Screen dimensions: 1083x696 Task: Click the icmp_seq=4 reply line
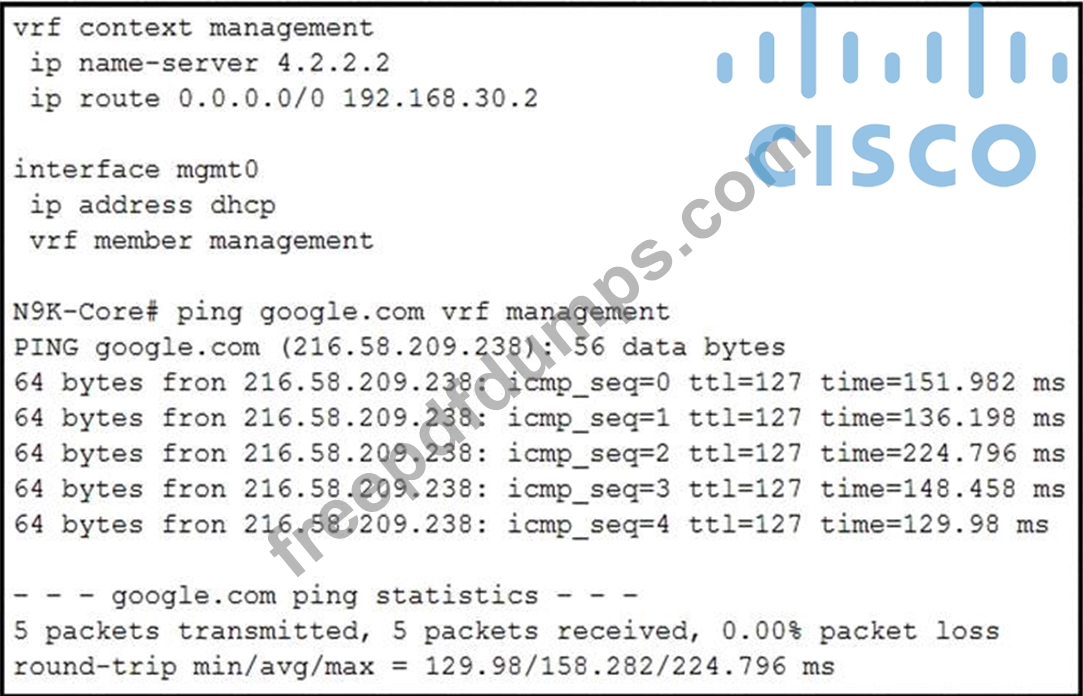click(531, 524)
